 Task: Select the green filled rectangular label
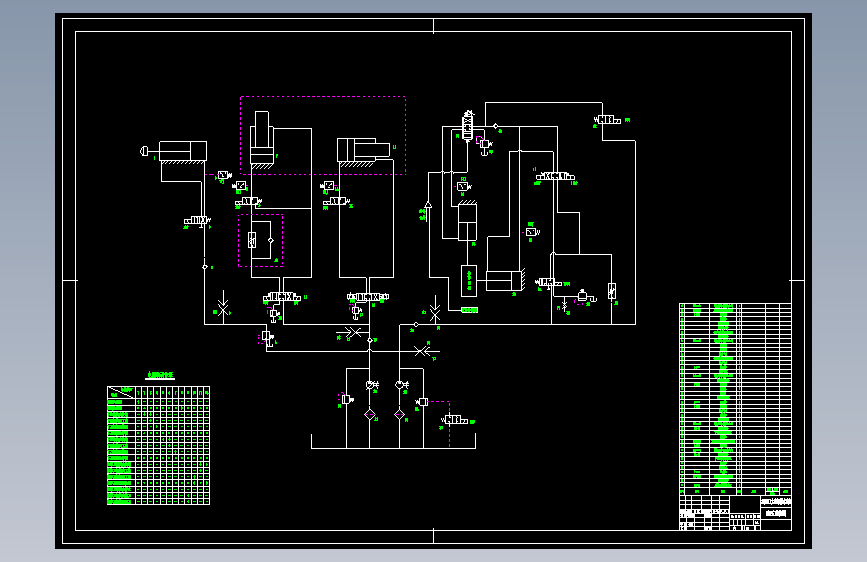pyautogui.click(x=469, y=310)
